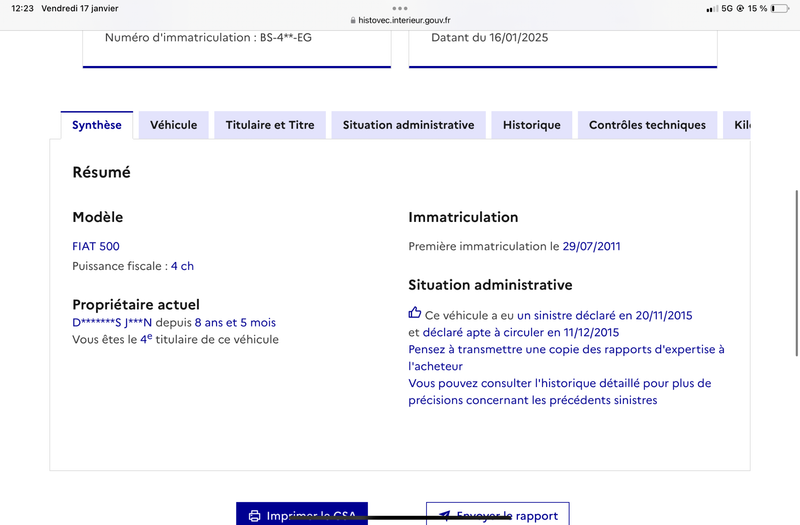Screen dimensions: 800x525
Task: Tap the histovec.interieur.gouv.fr address
Action: [x=404, y=20]
